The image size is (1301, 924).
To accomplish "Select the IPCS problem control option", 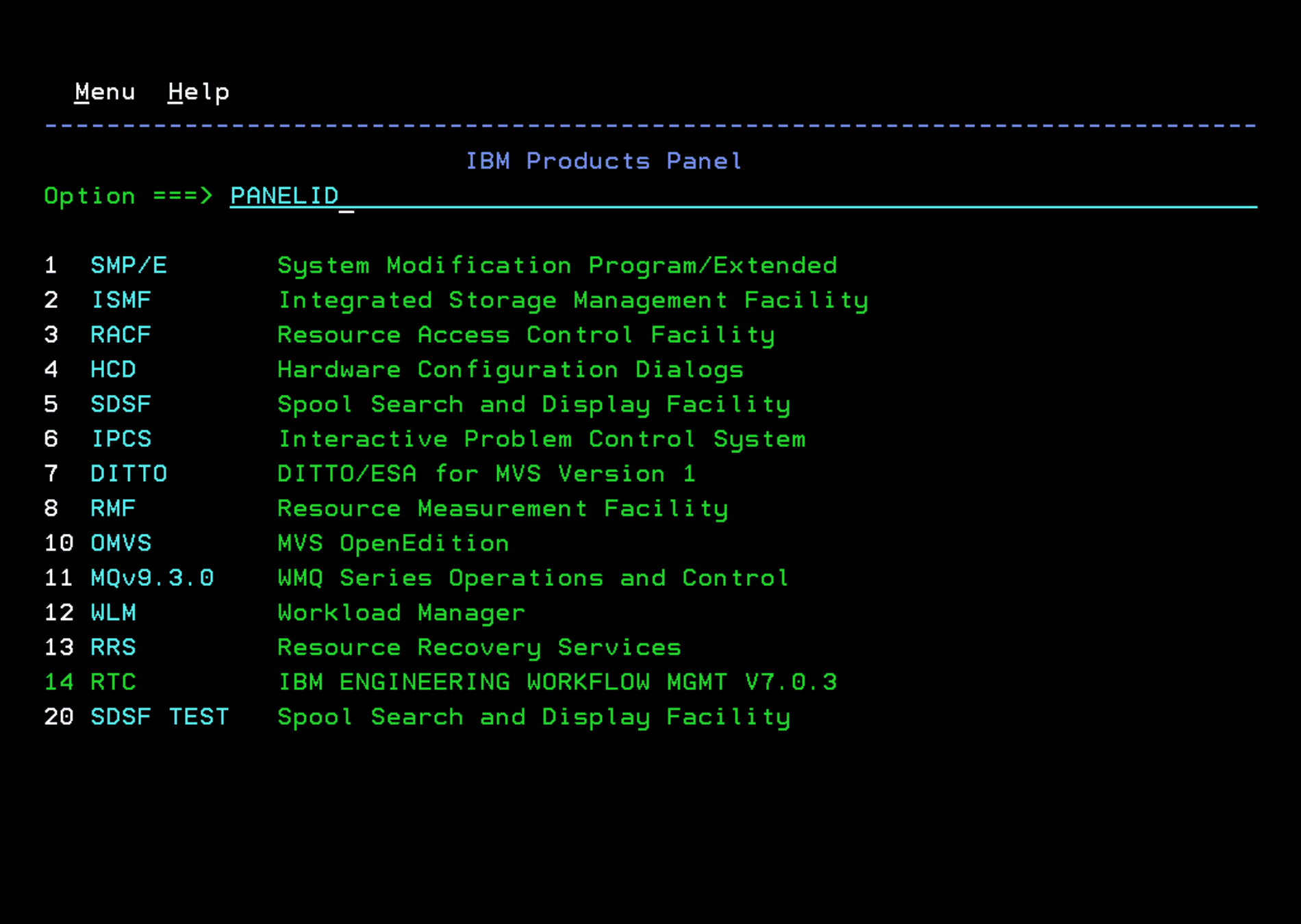I will pyautogui.click(x=121, y=439).
